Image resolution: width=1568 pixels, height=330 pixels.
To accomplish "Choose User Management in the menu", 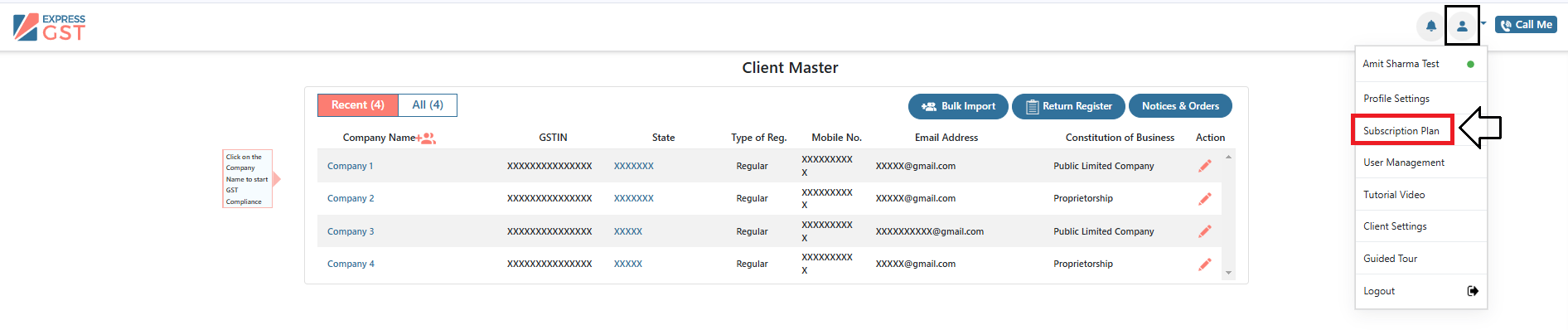I will [1404, 163].
